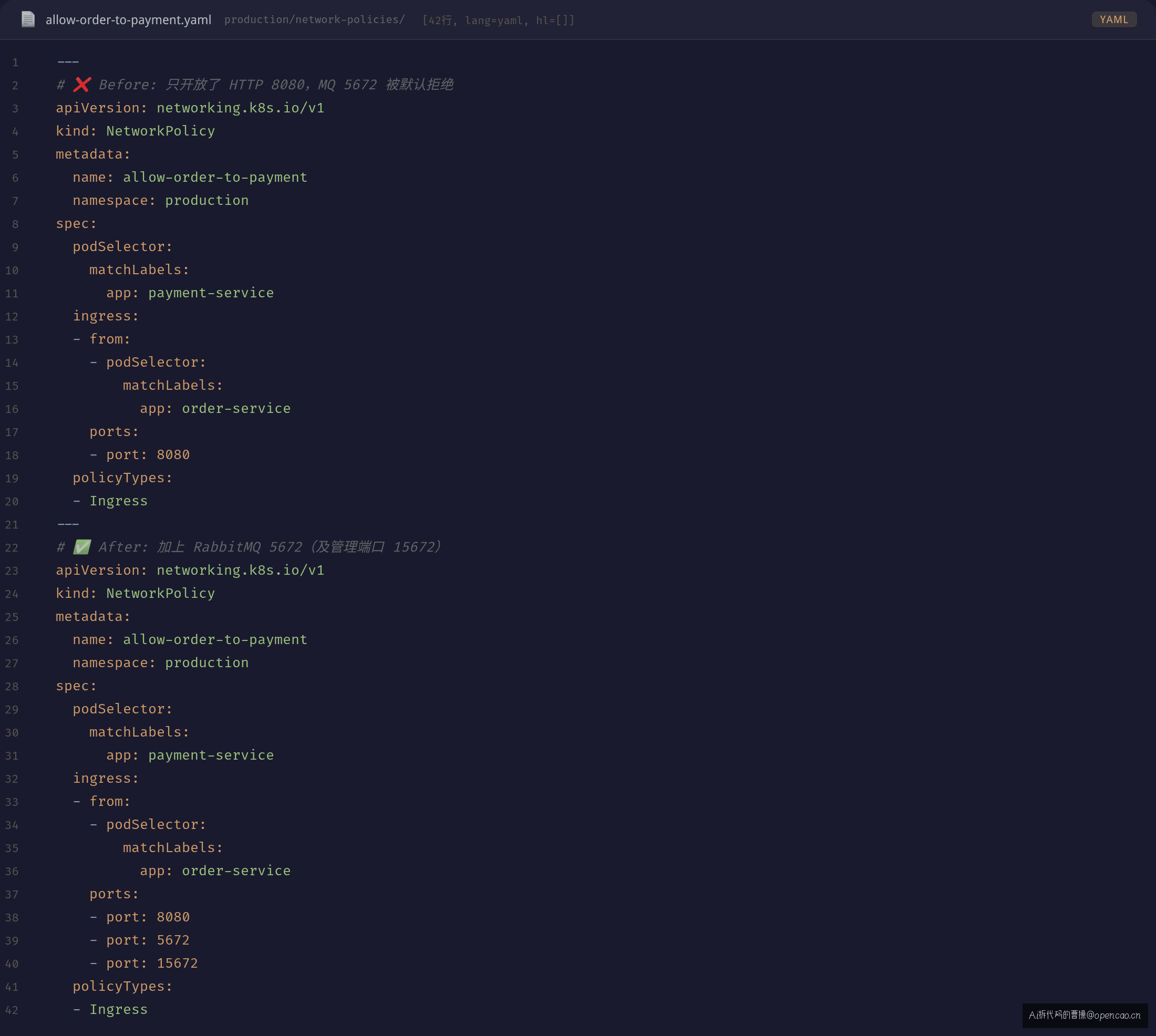Image resolution: width=1156 pixels, height=1036 pixels.
Task: Click the [42行, lang=yaml, hl=[]] info text
Action: [498, 20]
